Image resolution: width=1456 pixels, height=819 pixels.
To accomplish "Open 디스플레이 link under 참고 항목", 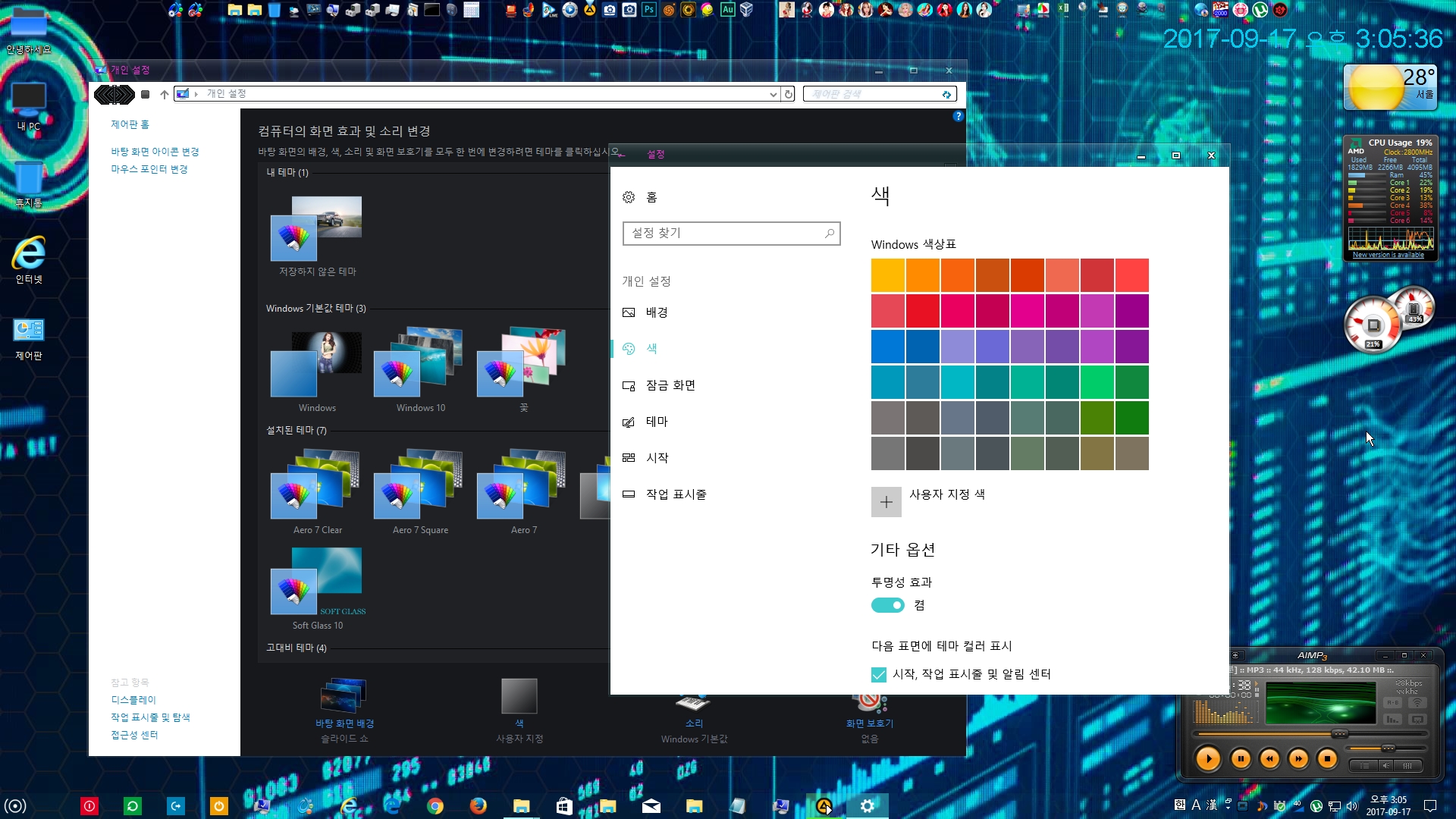I will [x=133, y=700].
